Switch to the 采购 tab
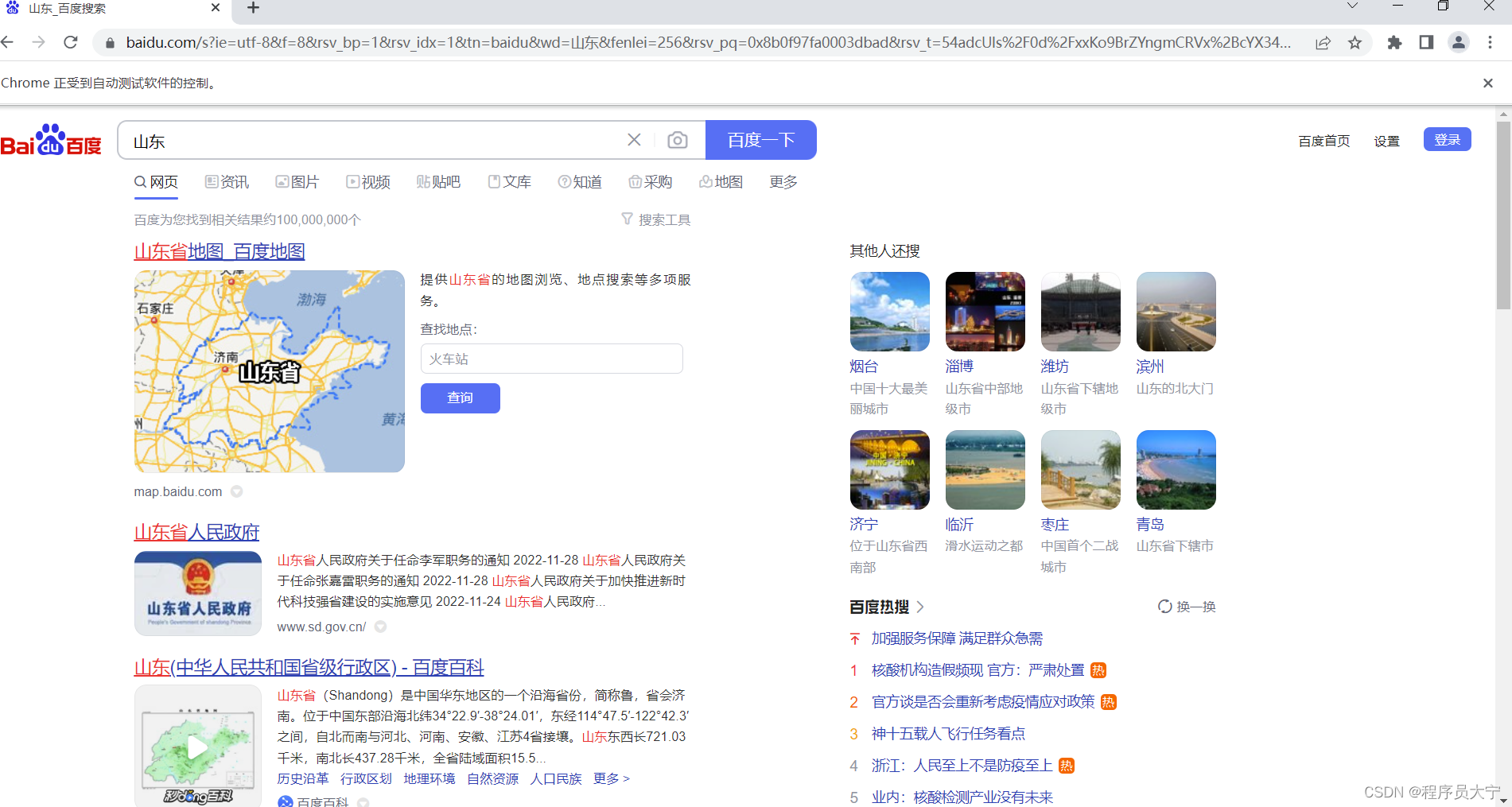This screenshot has width=1512, height=807. pyautogui.click(x=651, y=182)
